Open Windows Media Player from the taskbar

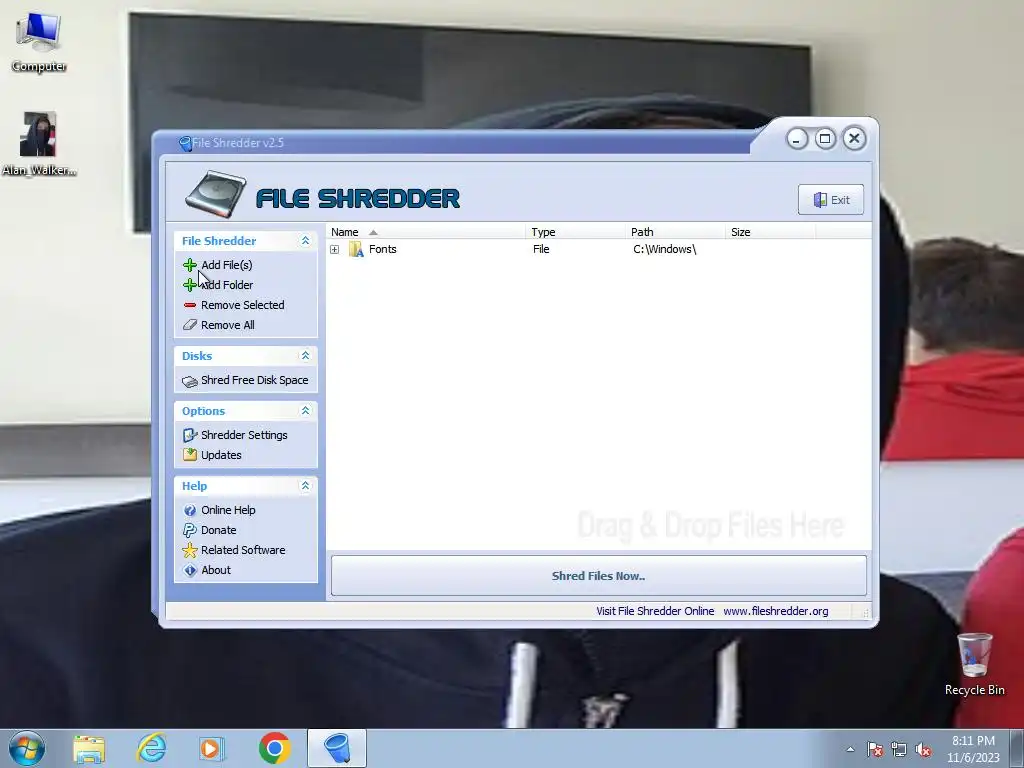[x=212, y=748]
